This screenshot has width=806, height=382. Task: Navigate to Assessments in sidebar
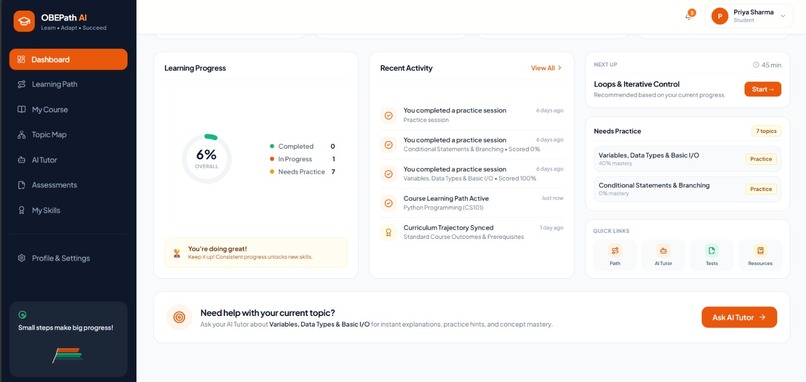point(68,185)
